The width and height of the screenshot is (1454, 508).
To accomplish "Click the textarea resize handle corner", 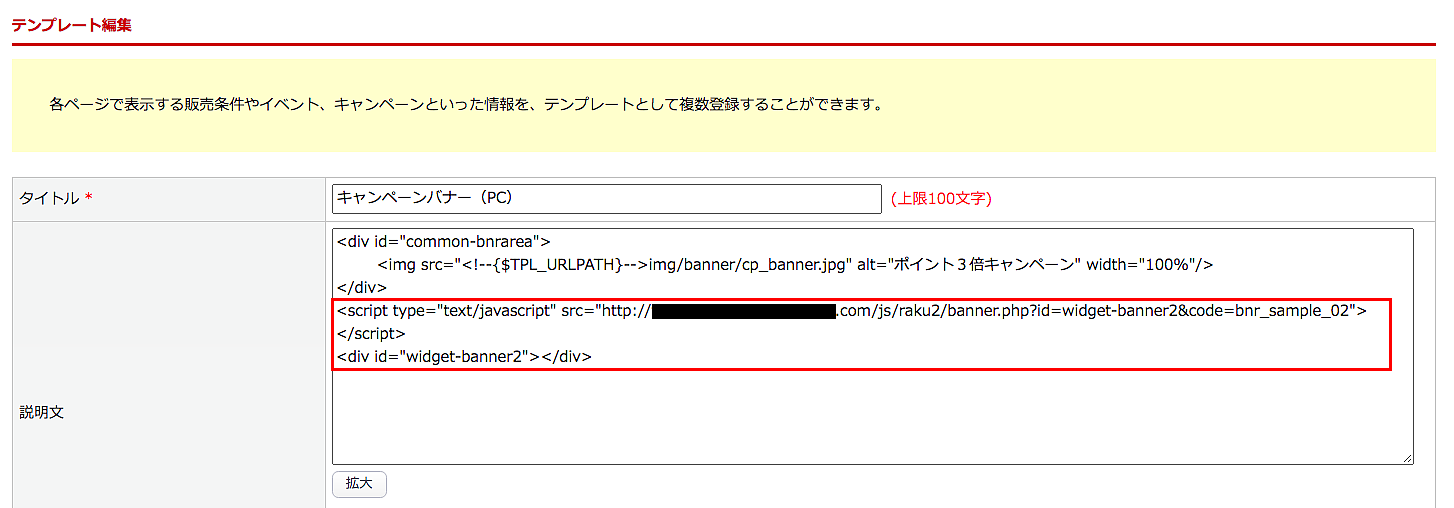I will click(1407, 458).
